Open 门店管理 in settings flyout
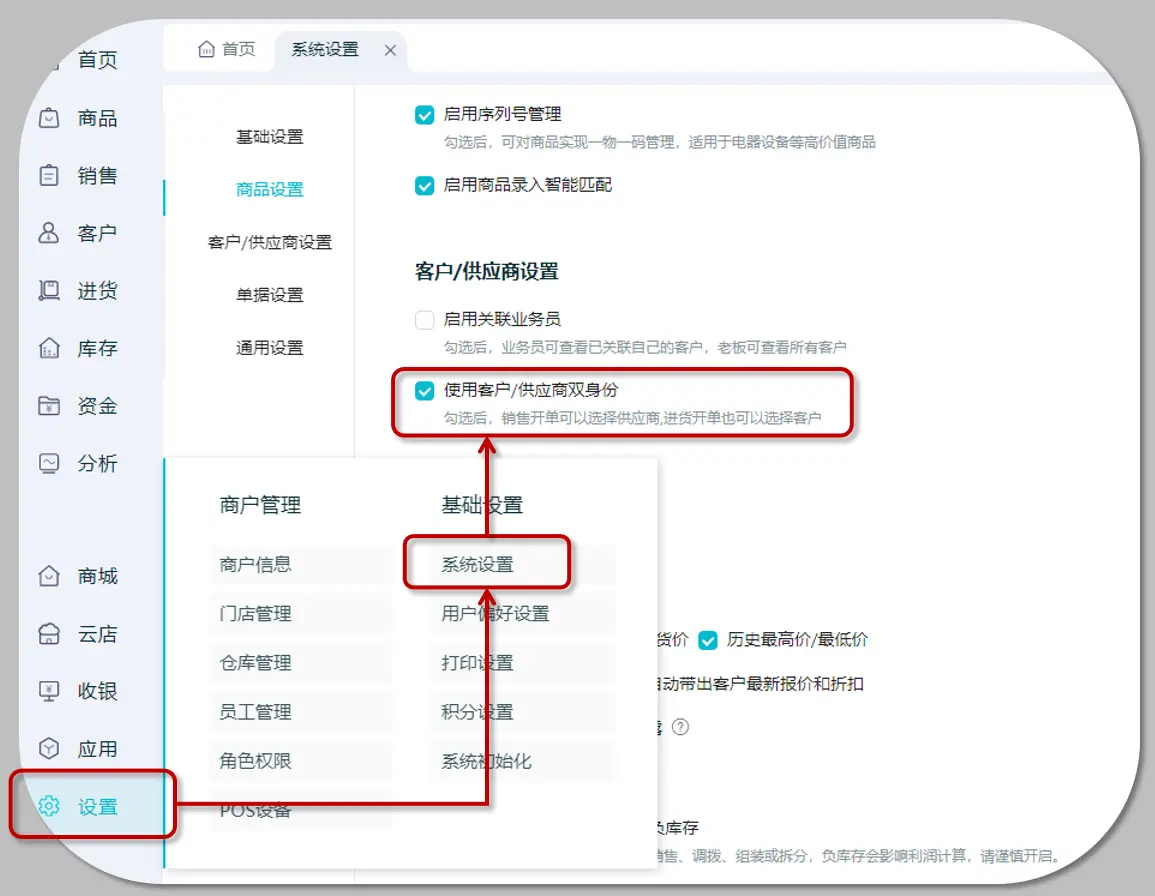The image size is (1155, 896). [x=301, y=613]
